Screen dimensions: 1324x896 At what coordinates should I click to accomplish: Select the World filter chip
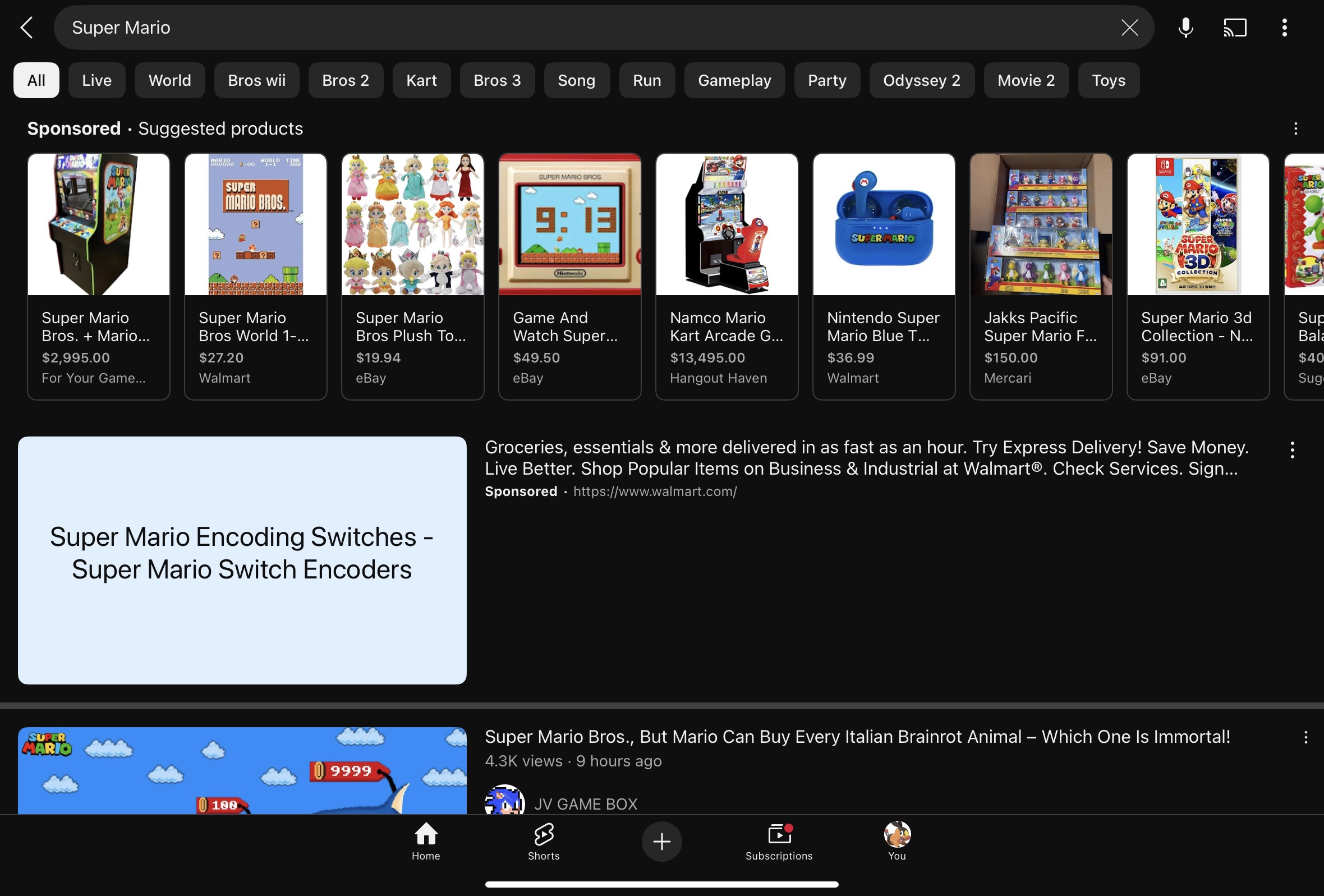[x=170, y=80]
